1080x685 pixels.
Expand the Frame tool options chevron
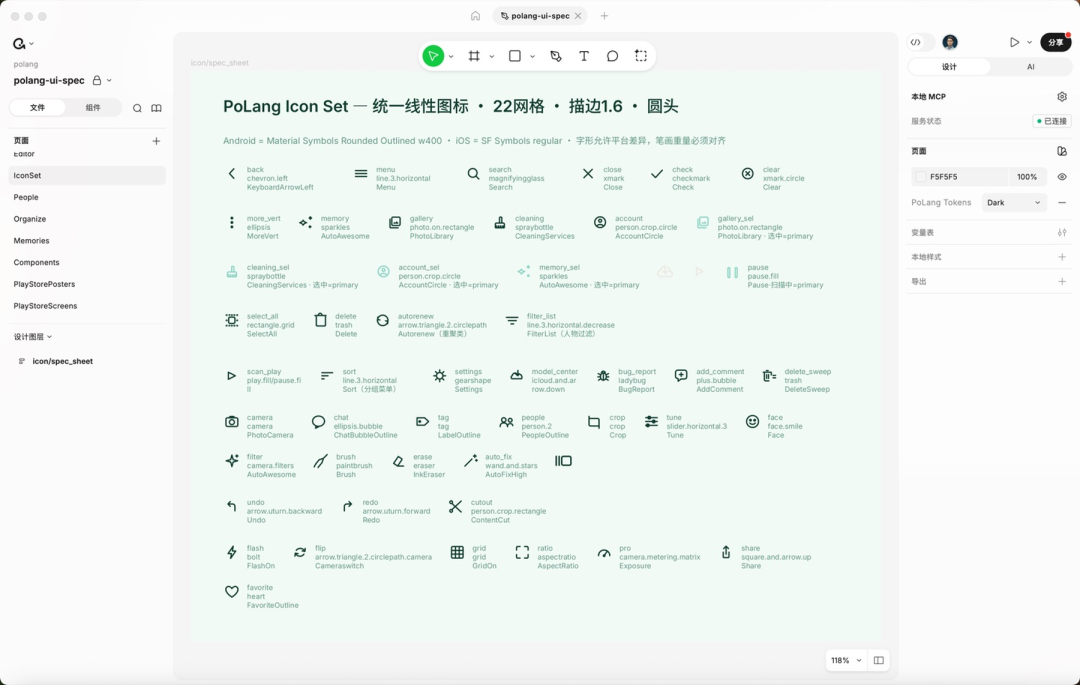coord(492,56)
